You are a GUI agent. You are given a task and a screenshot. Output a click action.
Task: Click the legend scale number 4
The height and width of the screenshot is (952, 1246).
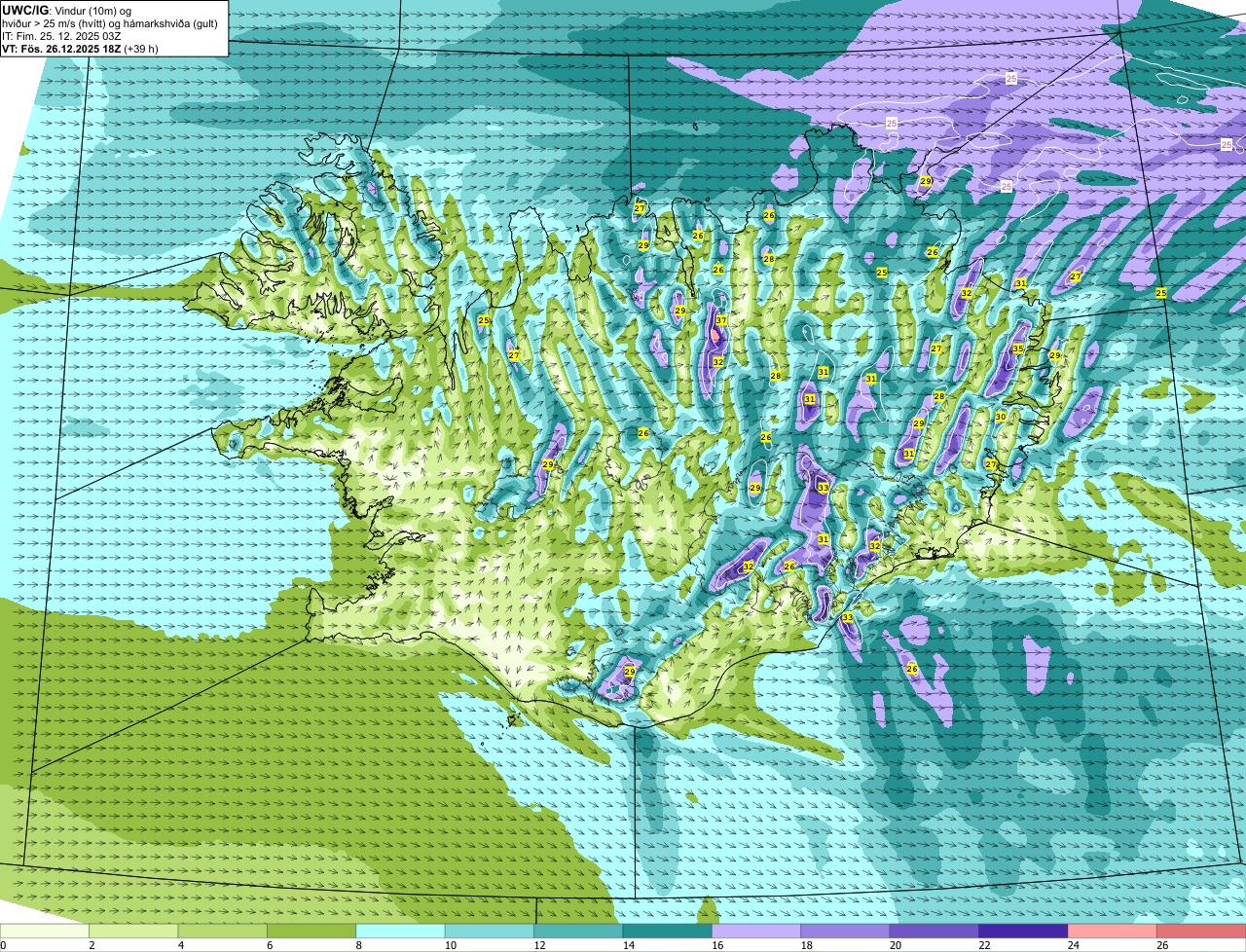point(179,945)
